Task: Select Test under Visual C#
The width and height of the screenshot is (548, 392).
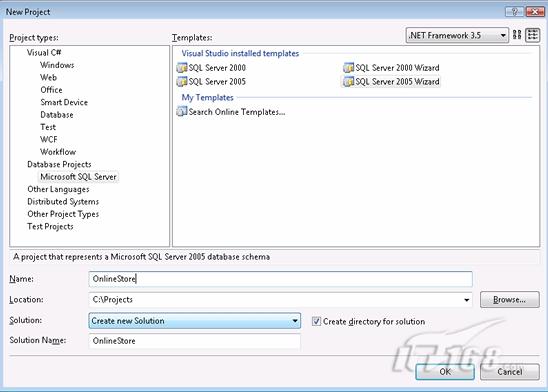Action: pyautogui.click(x=48, y=127)
